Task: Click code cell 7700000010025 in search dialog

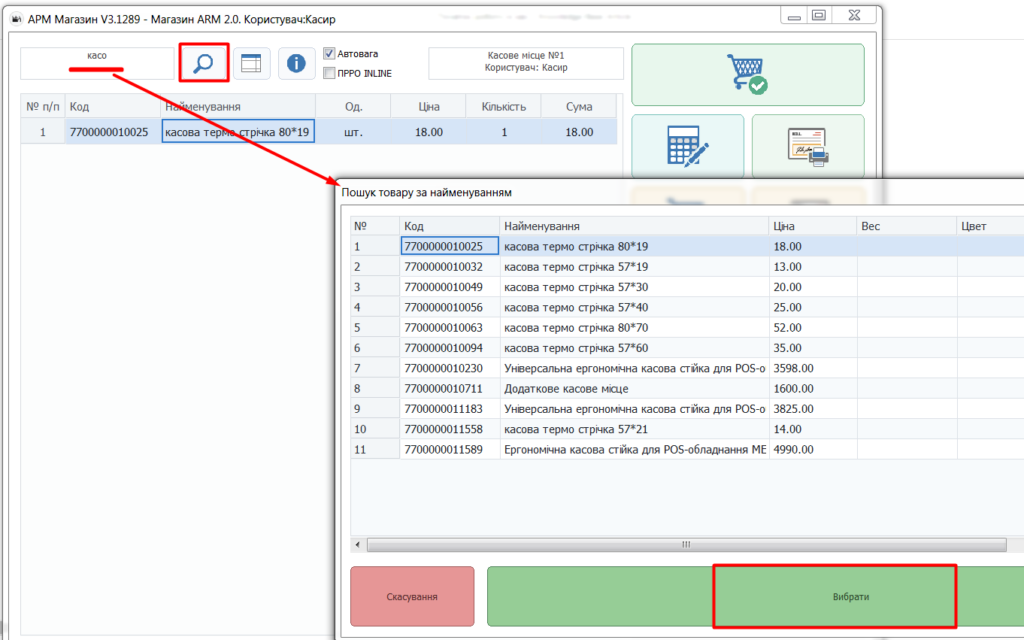Action: pyautogui.click(x=449, y=246)
